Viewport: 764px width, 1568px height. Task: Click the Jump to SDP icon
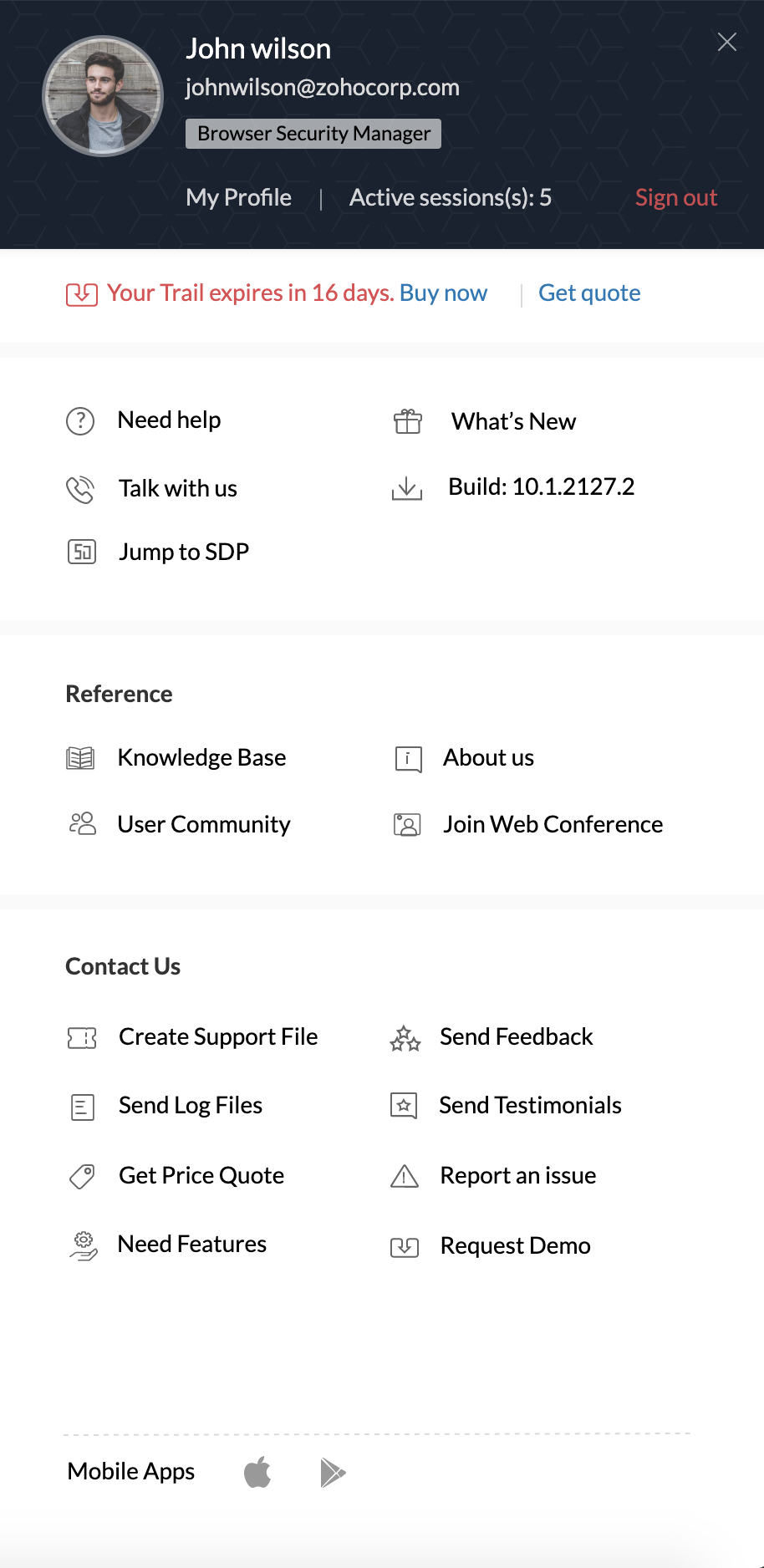[x=82, y=552]
